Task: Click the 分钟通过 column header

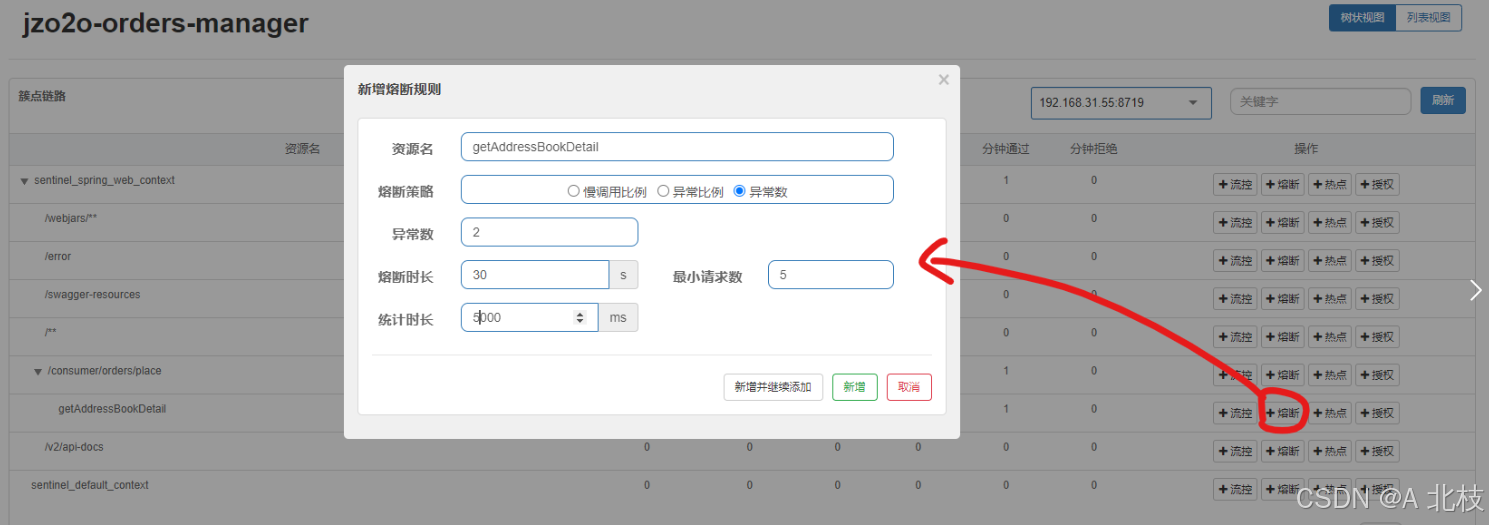Action: point(1005,149)
